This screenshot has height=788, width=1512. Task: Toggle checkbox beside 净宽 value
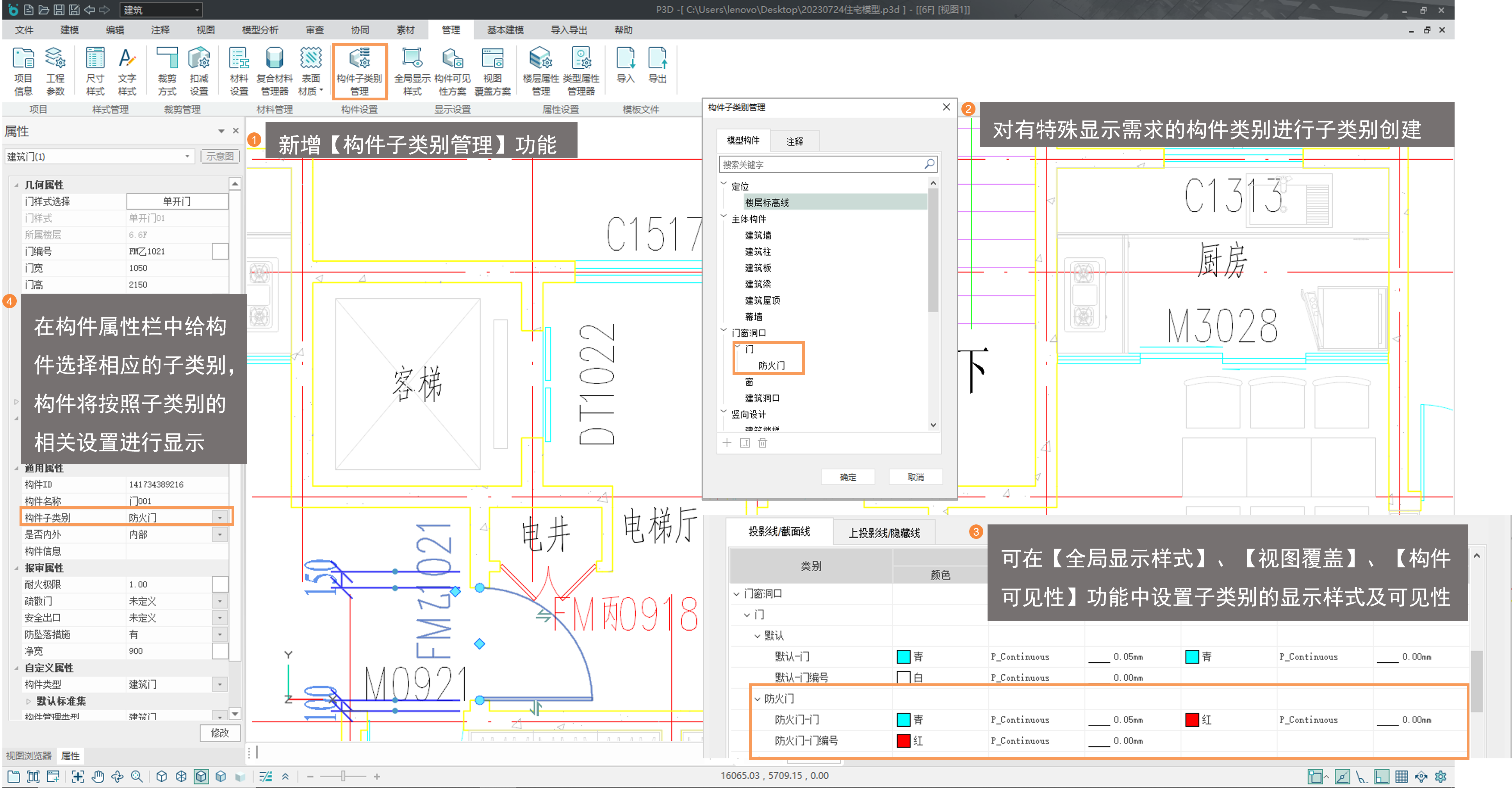point(220,651)
